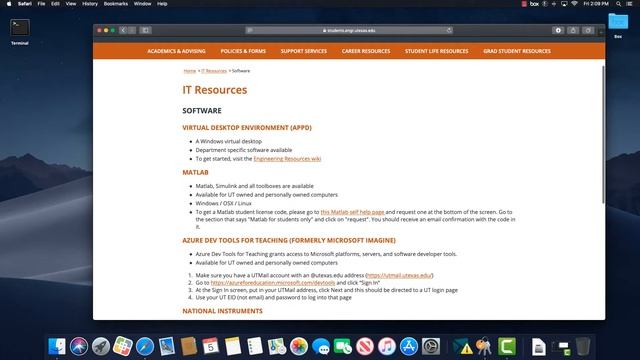Click Safari's Forward navigation button
Screen dimensions: 640x360
[x=132, y=30]
